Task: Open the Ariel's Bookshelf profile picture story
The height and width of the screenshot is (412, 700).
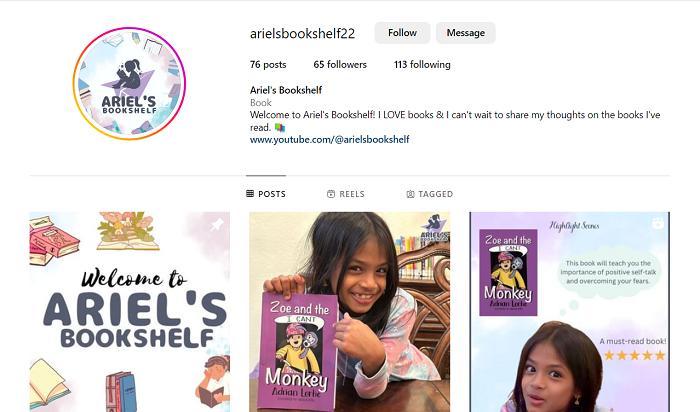Action: (129, 83)
